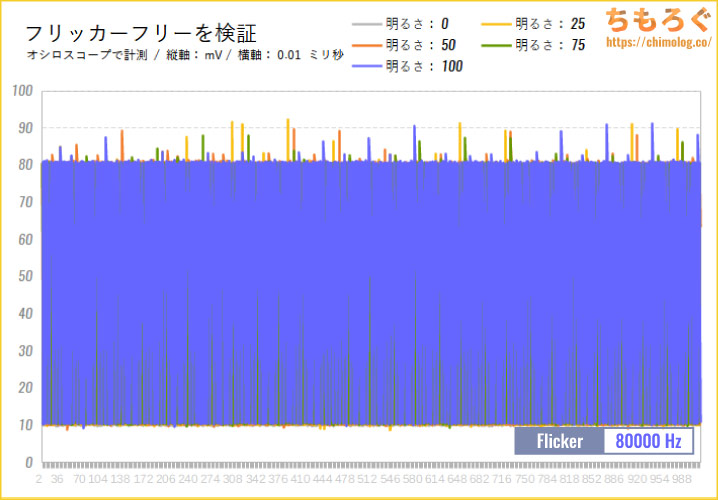
Task: Click the orange legend line for brightness 50
Action: [x=367, y=45]
